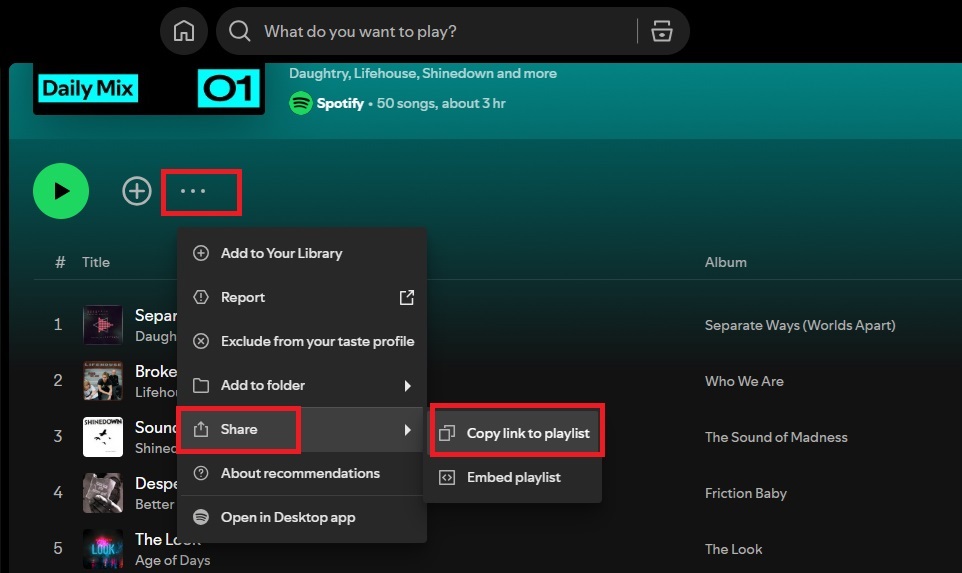This screenshot has height=573, width=962.
Task: Open the Lifehouse track 2 cover thumbnail
Action: [x=102, y=381]
